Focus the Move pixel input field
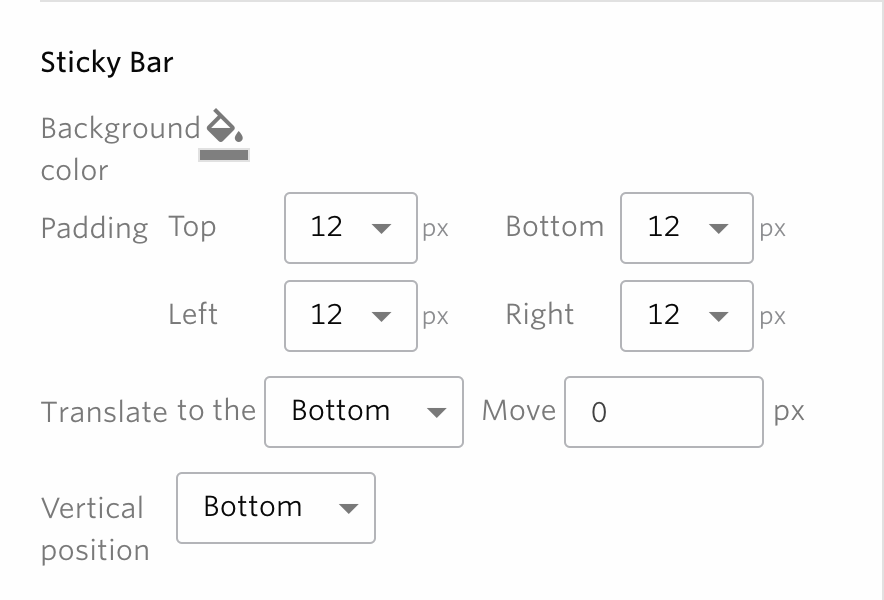884x600 pixels. pyautogui.click(x=664, y=412)
